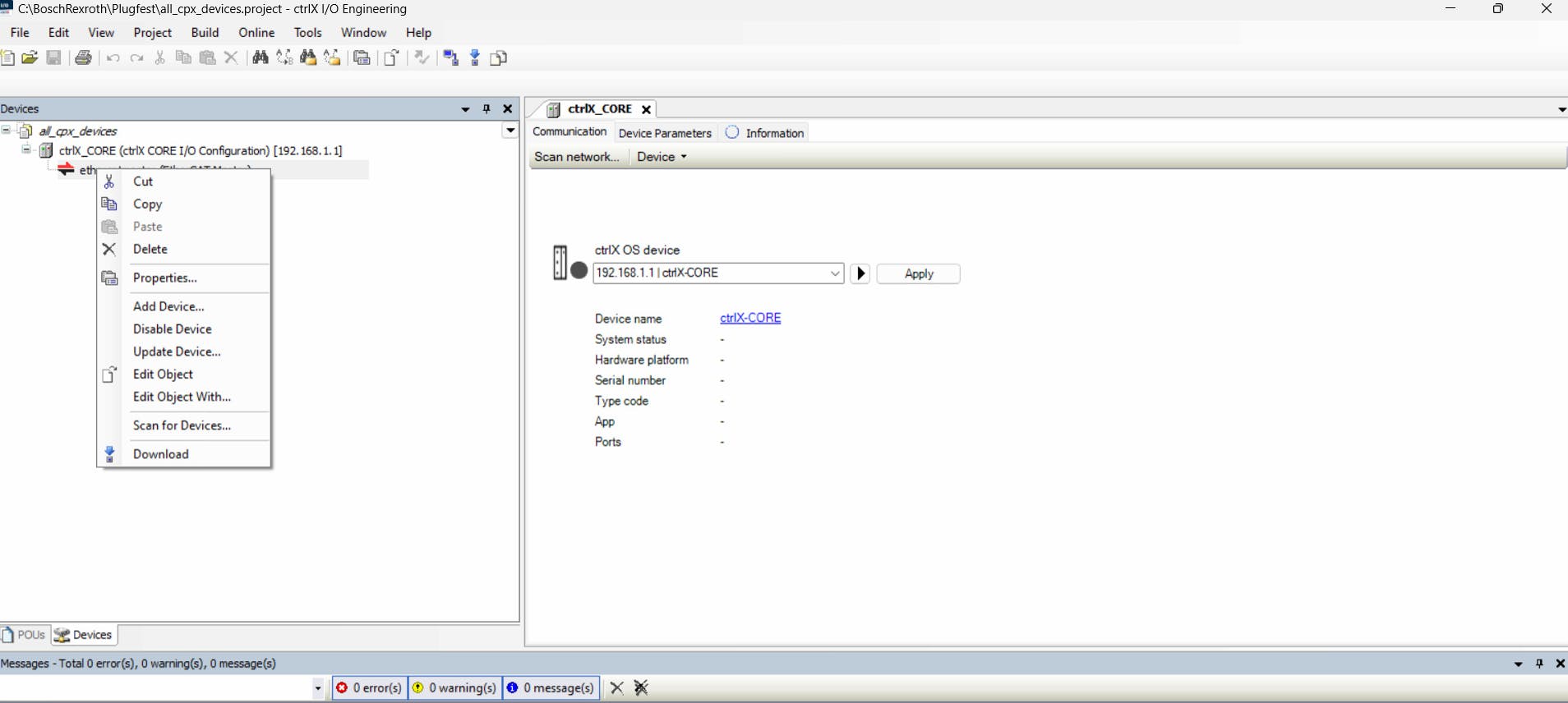Click the Redo arrow icon
Screen dimensions: 1568x703
[x=137, y=57]
